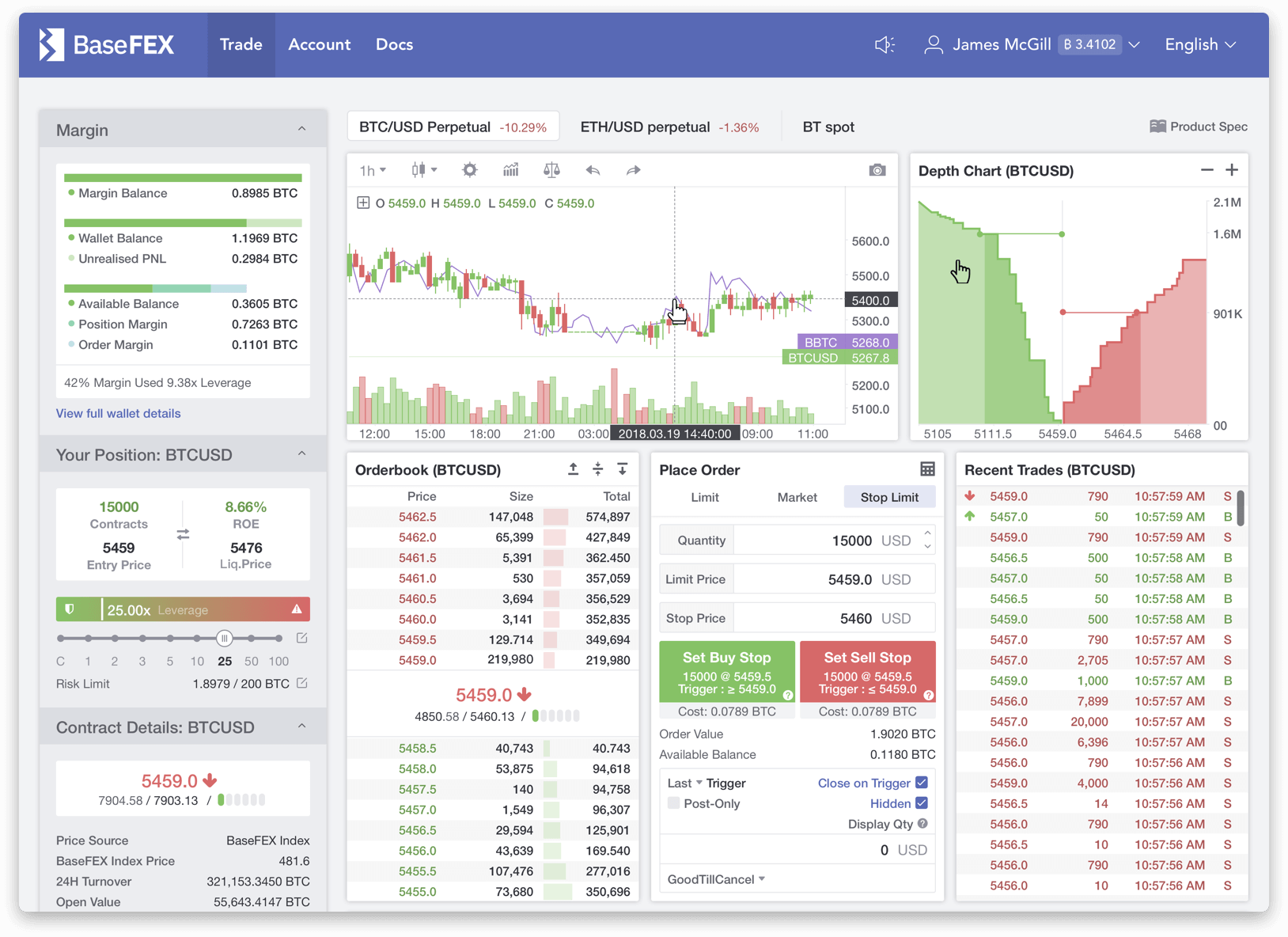The width and height of the screenshot is (1288, 937).
Task: Open the user profile icon
Action: pos(934,45)
